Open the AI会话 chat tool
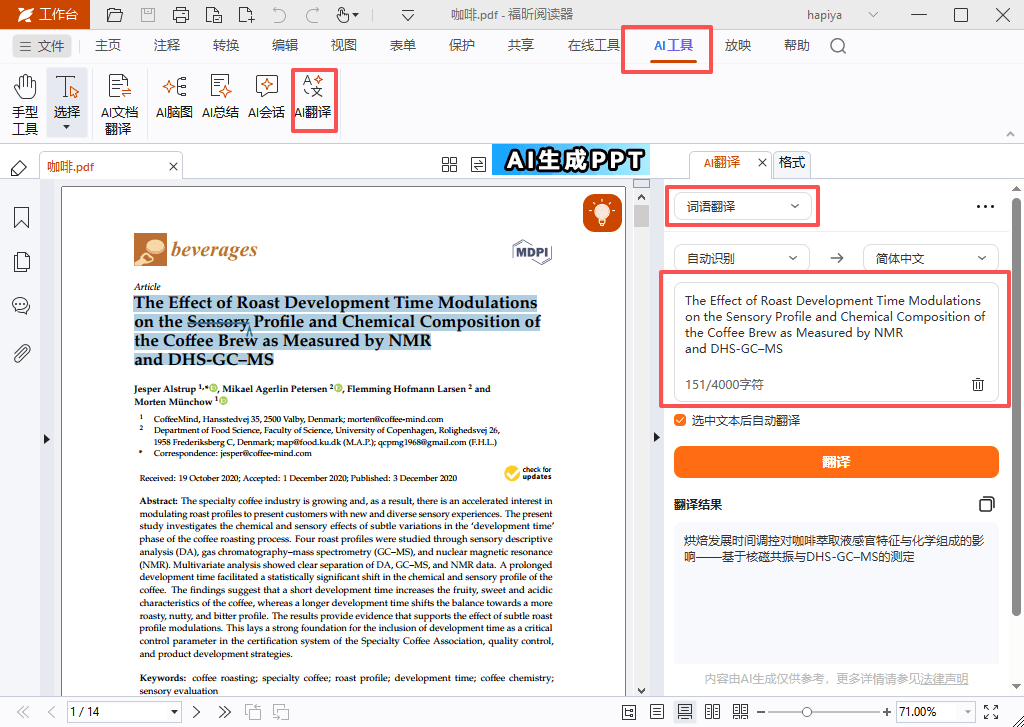This screenshot has width=1024, height=727. pyautogui.click(x=266, y=97)
